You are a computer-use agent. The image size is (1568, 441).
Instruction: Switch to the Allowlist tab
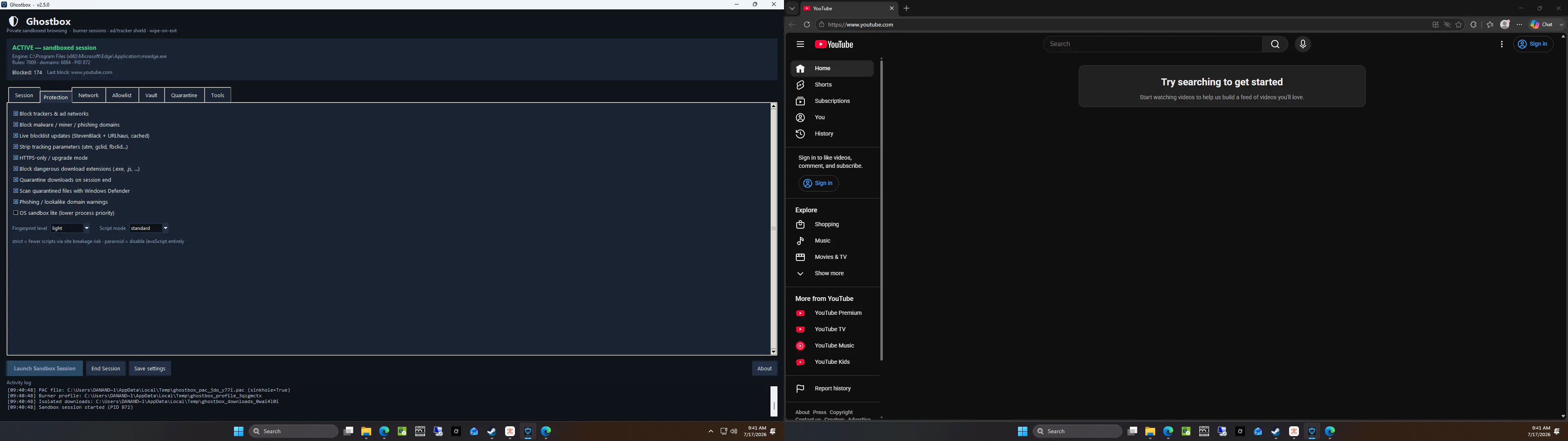tap(122, 95)
